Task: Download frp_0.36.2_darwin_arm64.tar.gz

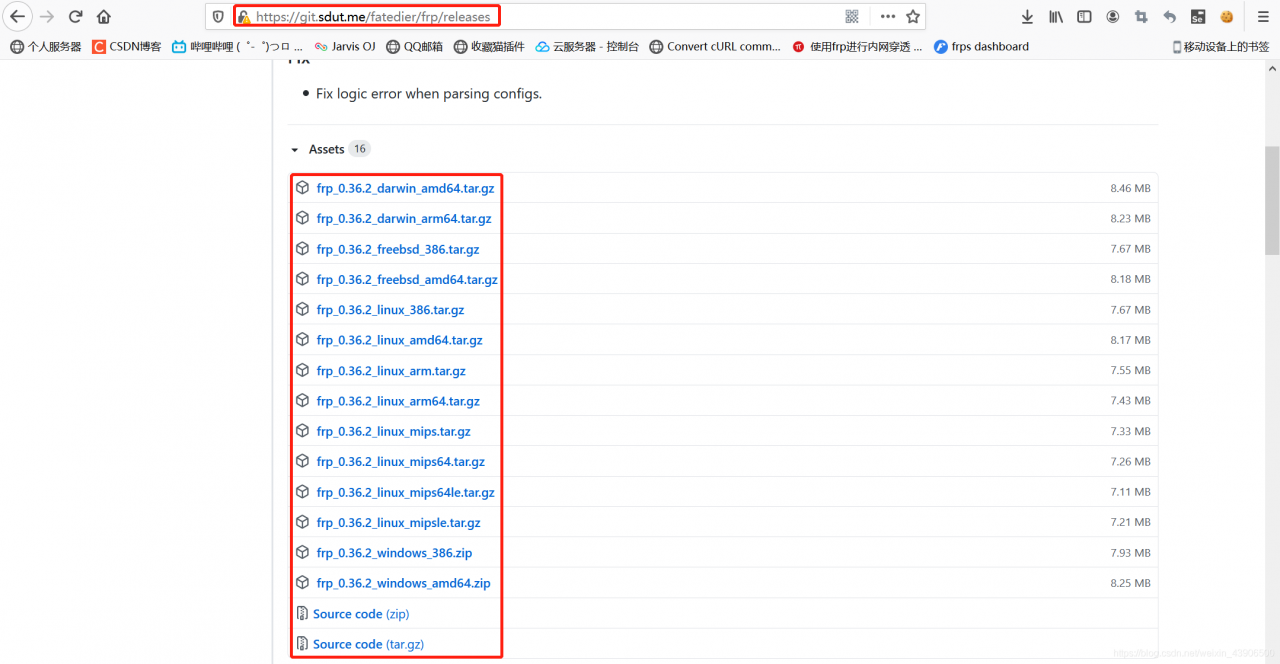Action: click(x=404, y=218)
